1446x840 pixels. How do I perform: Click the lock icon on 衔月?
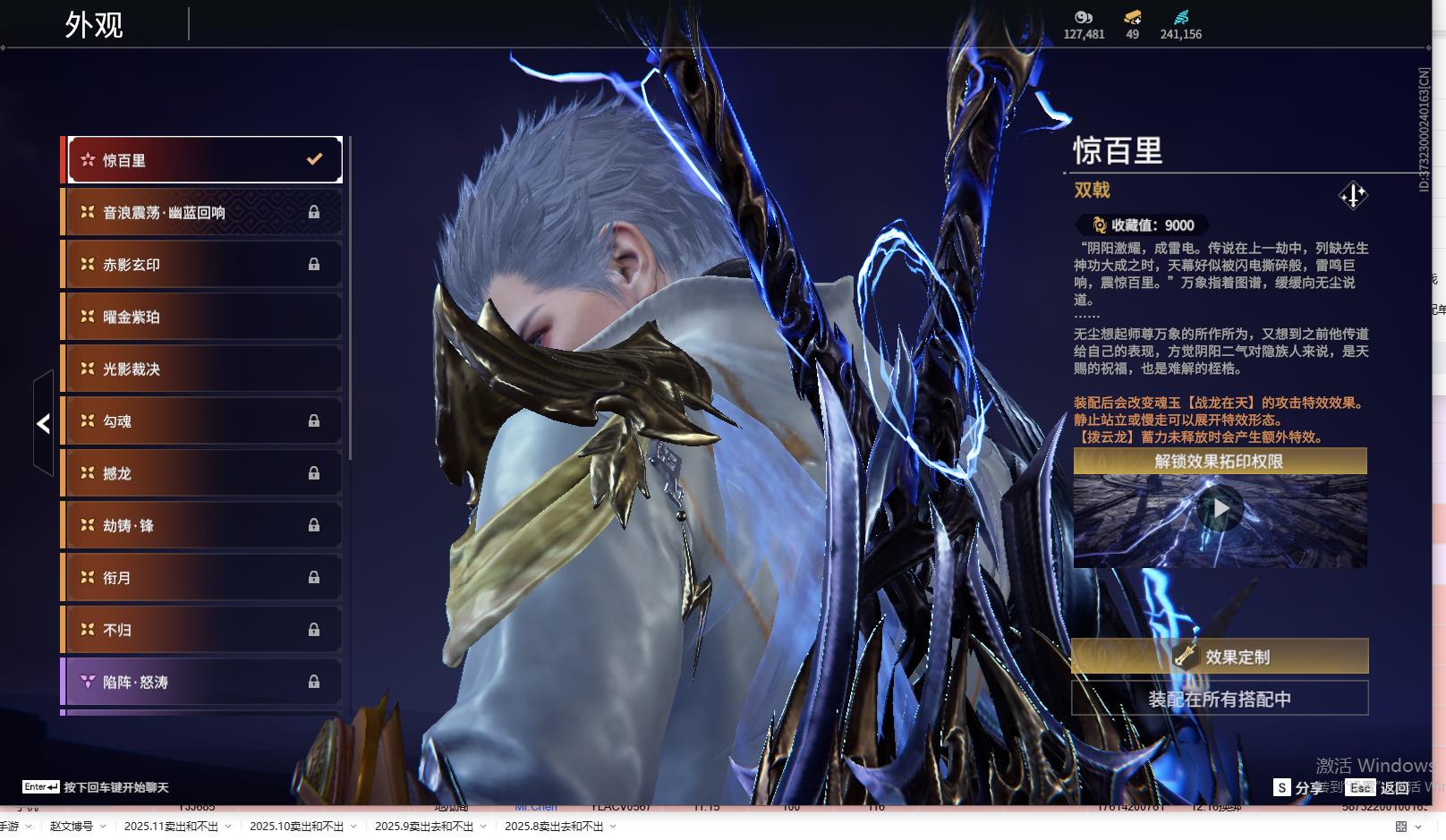click(x=314, y=578)
